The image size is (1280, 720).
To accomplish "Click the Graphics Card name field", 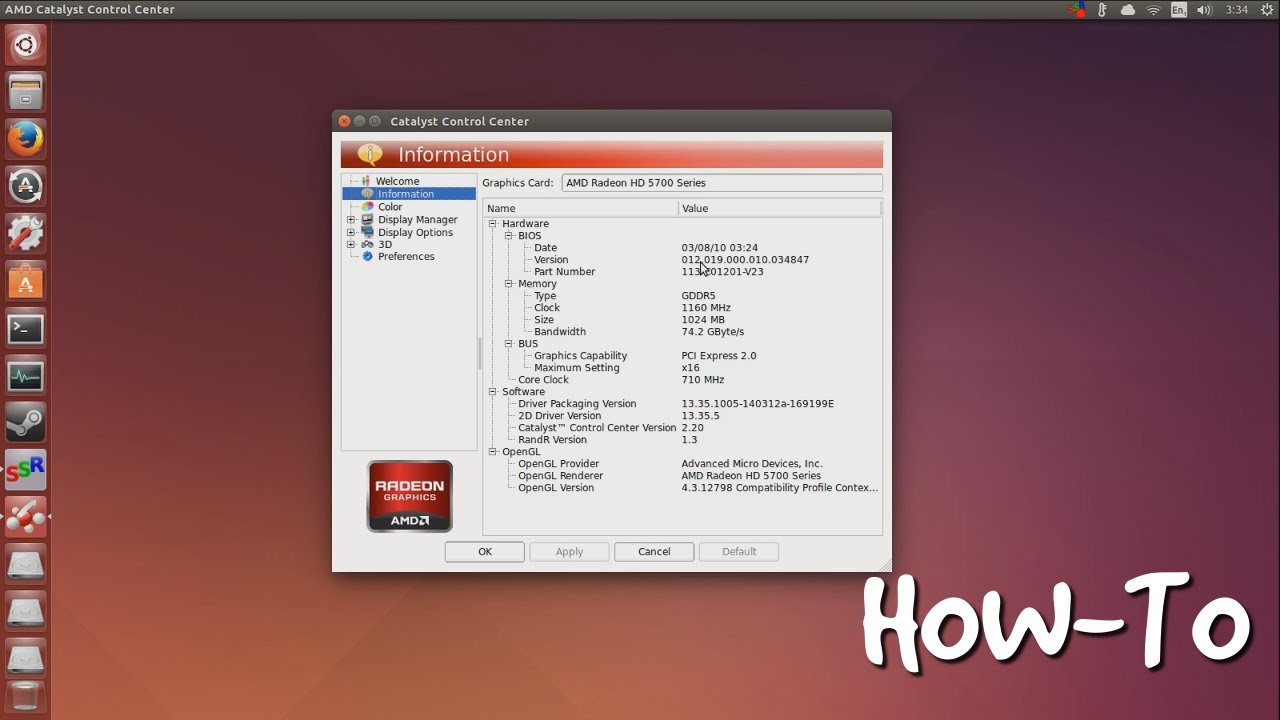I will (x=722, y=183).
